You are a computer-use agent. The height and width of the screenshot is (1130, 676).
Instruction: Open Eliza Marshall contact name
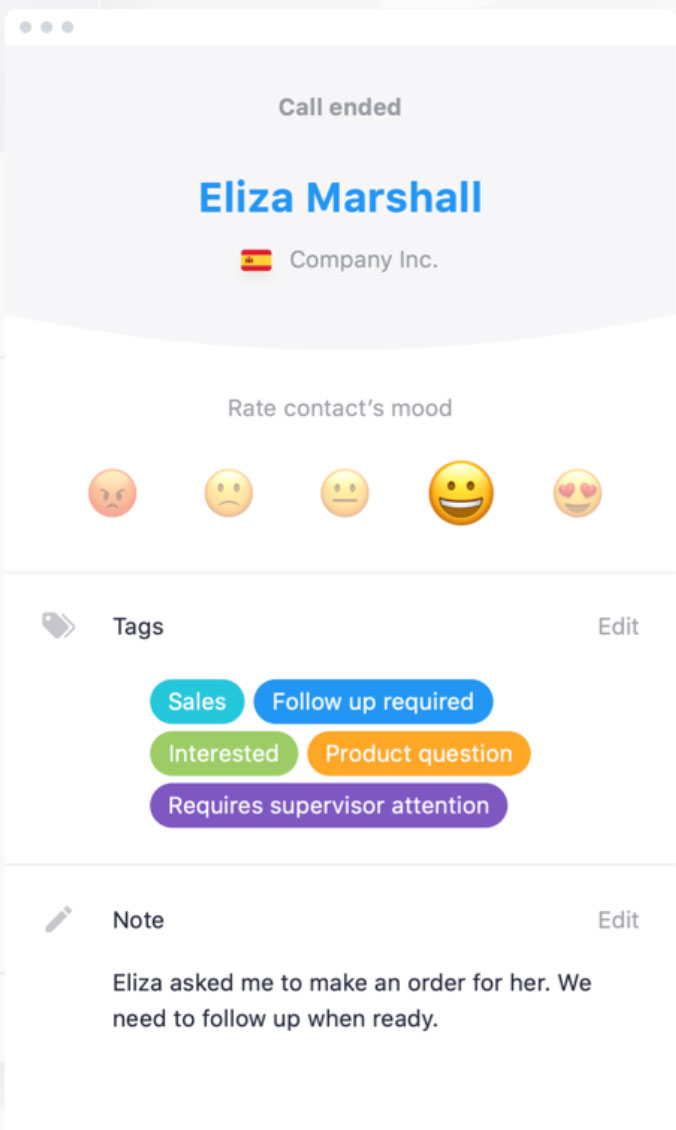pos(340,197)
